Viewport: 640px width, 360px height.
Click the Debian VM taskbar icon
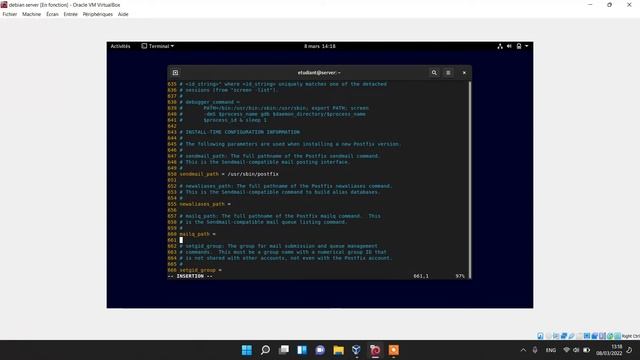pyautogui.click(x=375, y=350)
